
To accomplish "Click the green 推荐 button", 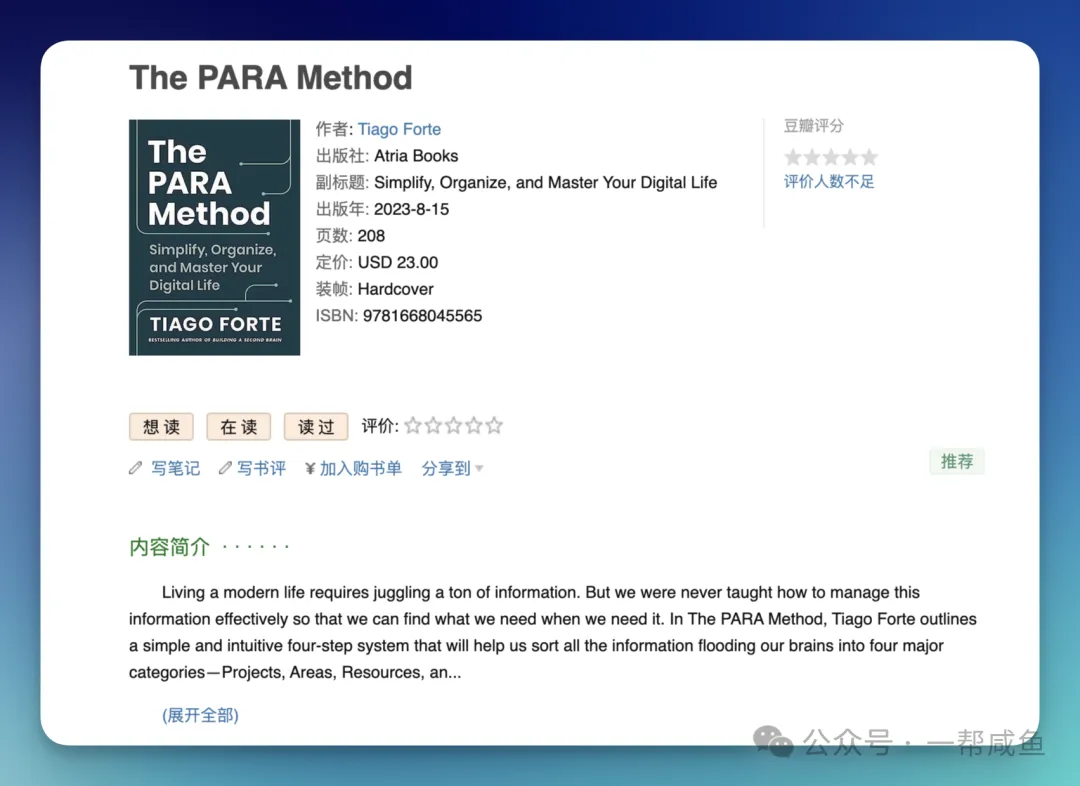I will pos(957,462).
